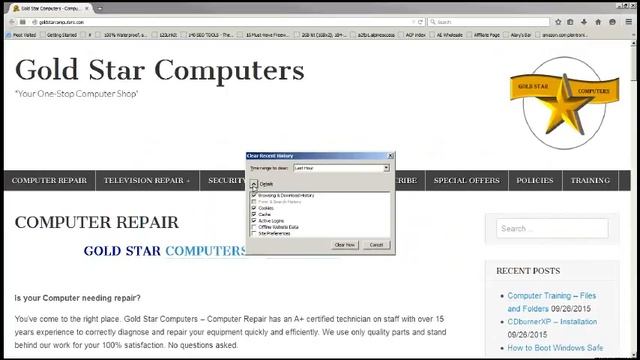Open a new tab with the plus button

tap(100, 8)
